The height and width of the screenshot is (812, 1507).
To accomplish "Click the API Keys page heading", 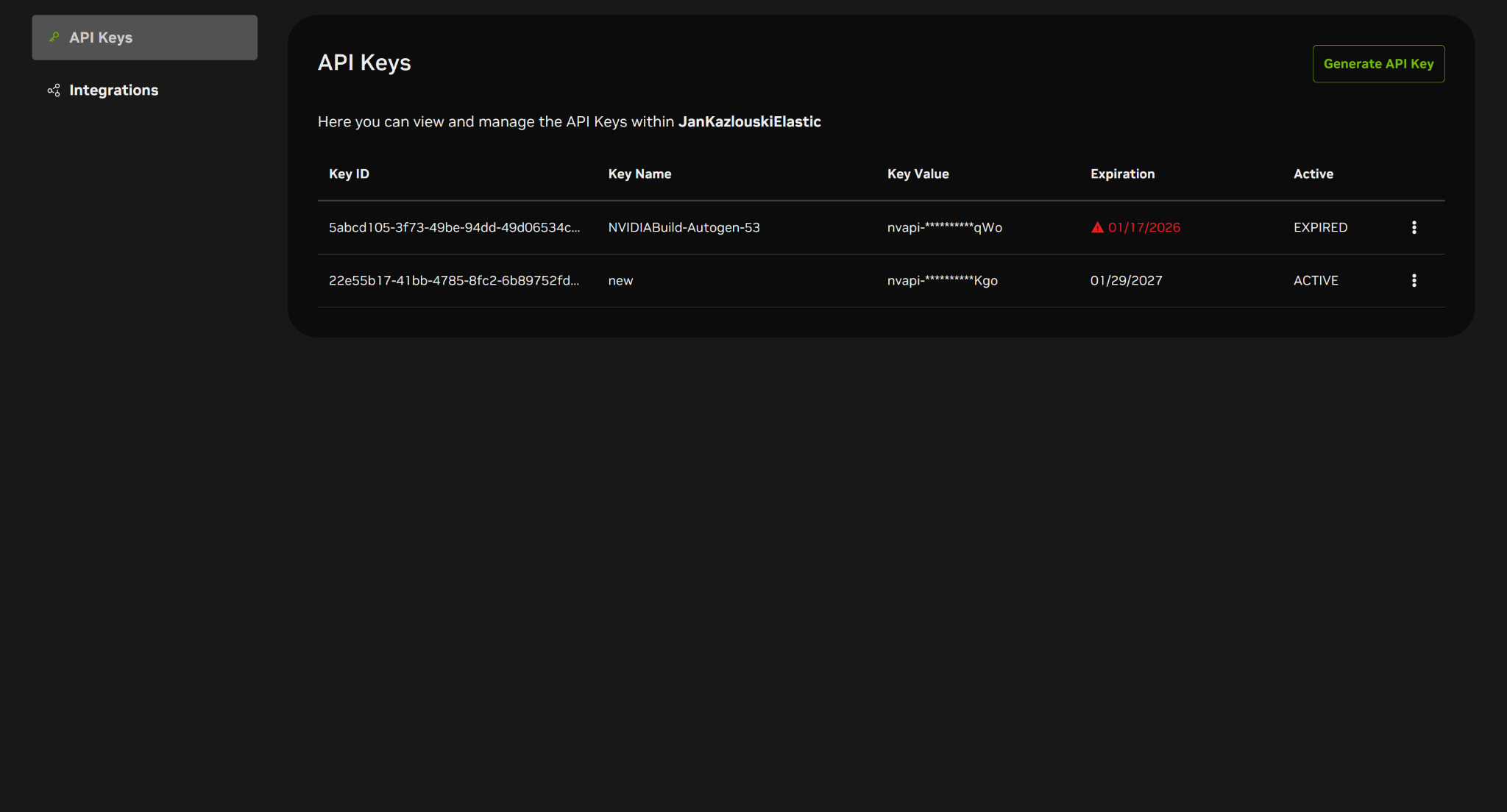I will point(364,63).
